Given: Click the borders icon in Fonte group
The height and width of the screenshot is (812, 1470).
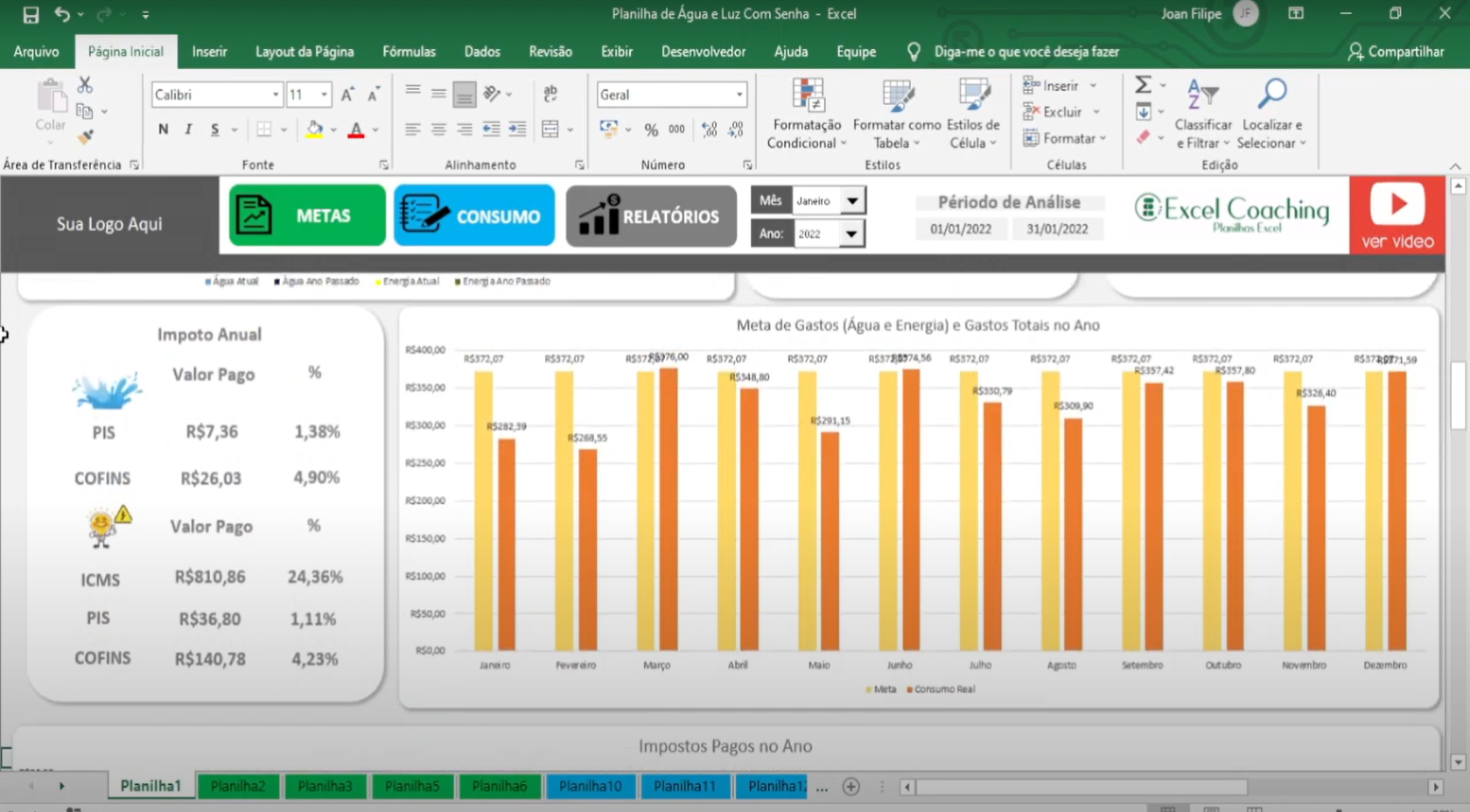Looking at the screenshot, I should [x=264, y=129].
